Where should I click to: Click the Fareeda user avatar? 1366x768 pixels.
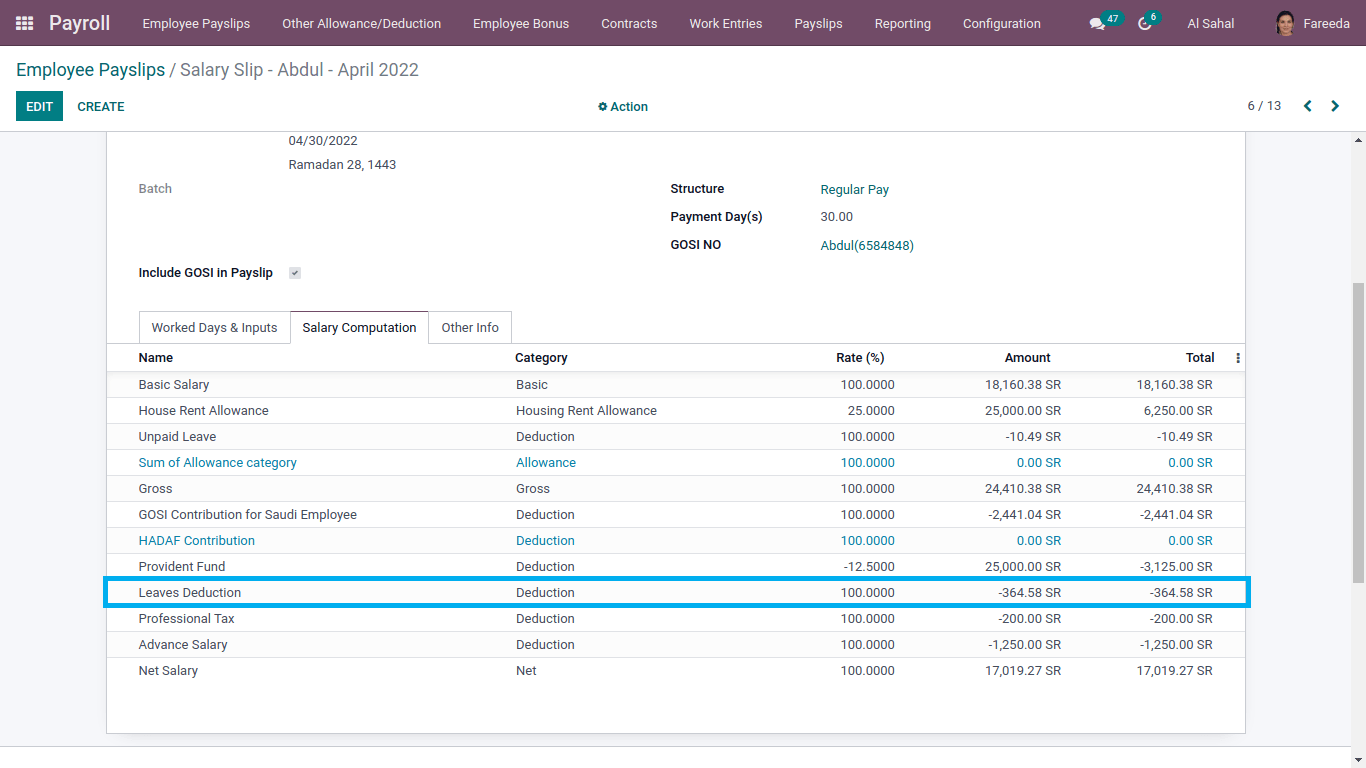pyautogui.click(x=1285, y=23)
